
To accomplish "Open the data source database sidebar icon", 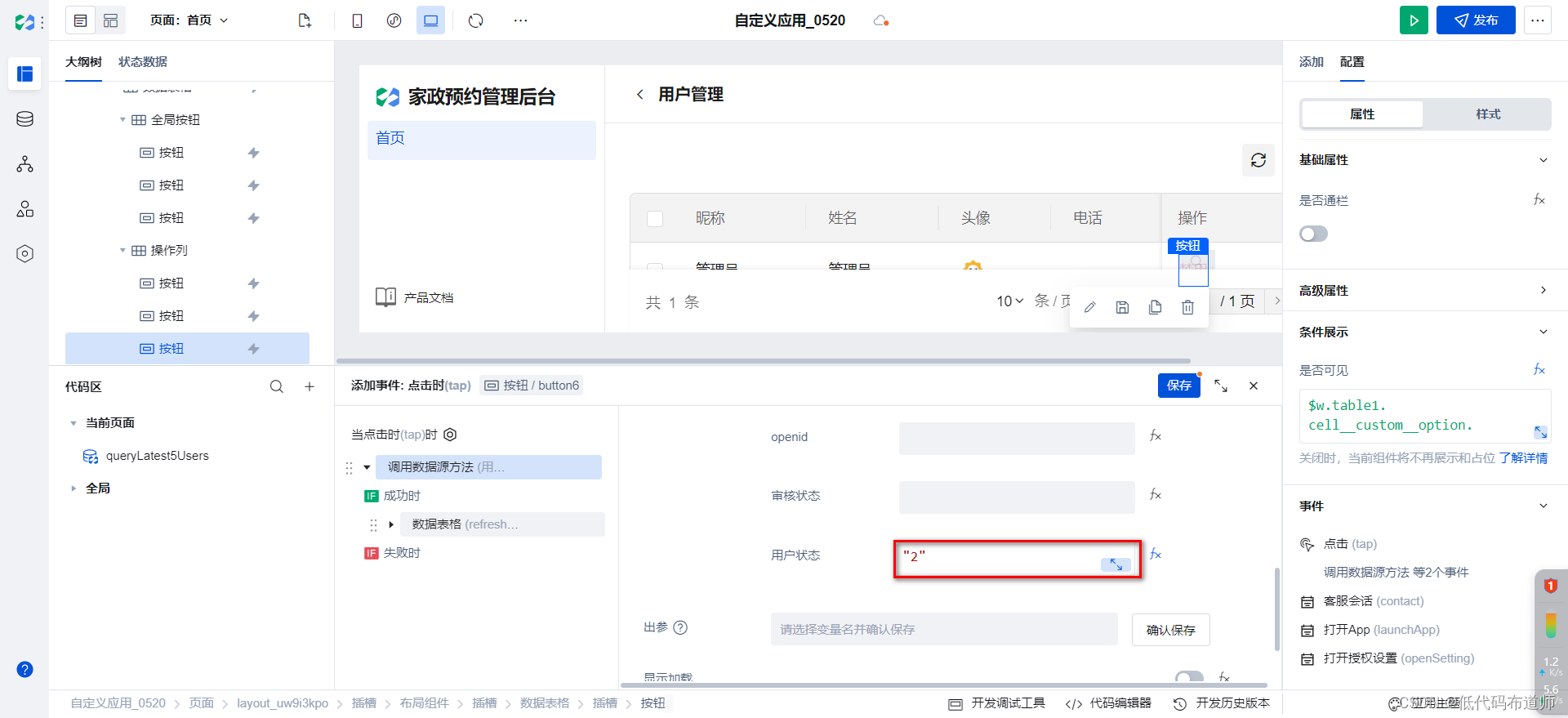I will 25,119.
